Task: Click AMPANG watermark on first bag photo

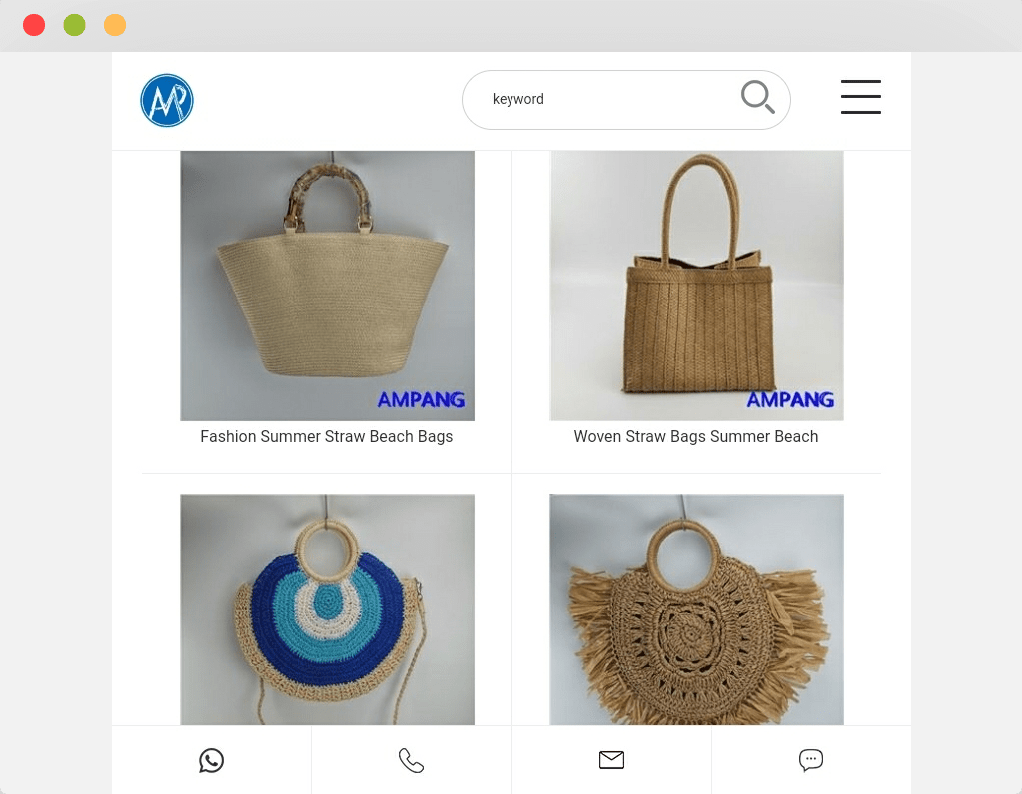Action: (421, 400)
